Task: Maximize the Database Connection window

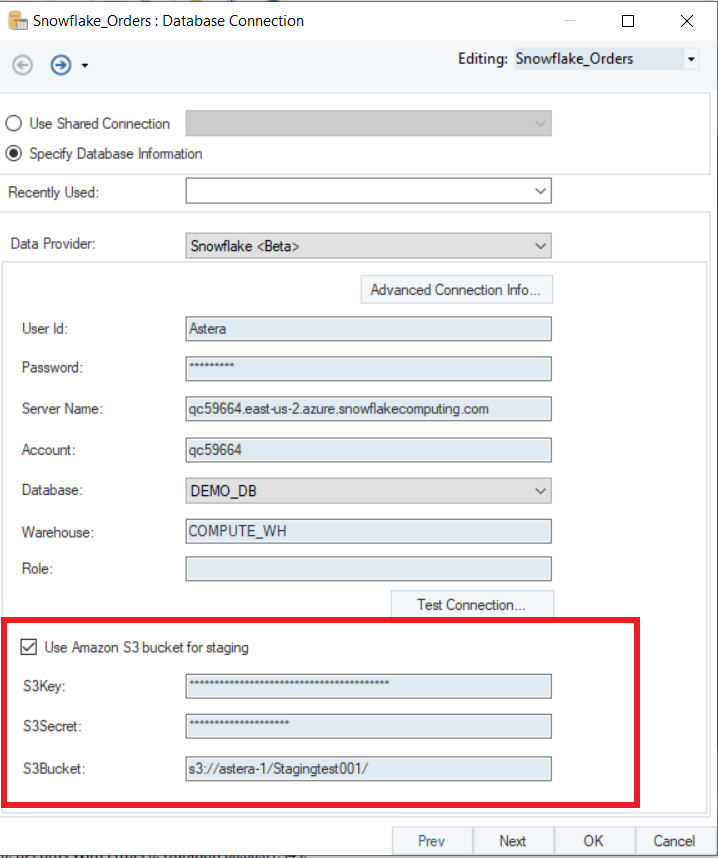Action: [628, 20]
